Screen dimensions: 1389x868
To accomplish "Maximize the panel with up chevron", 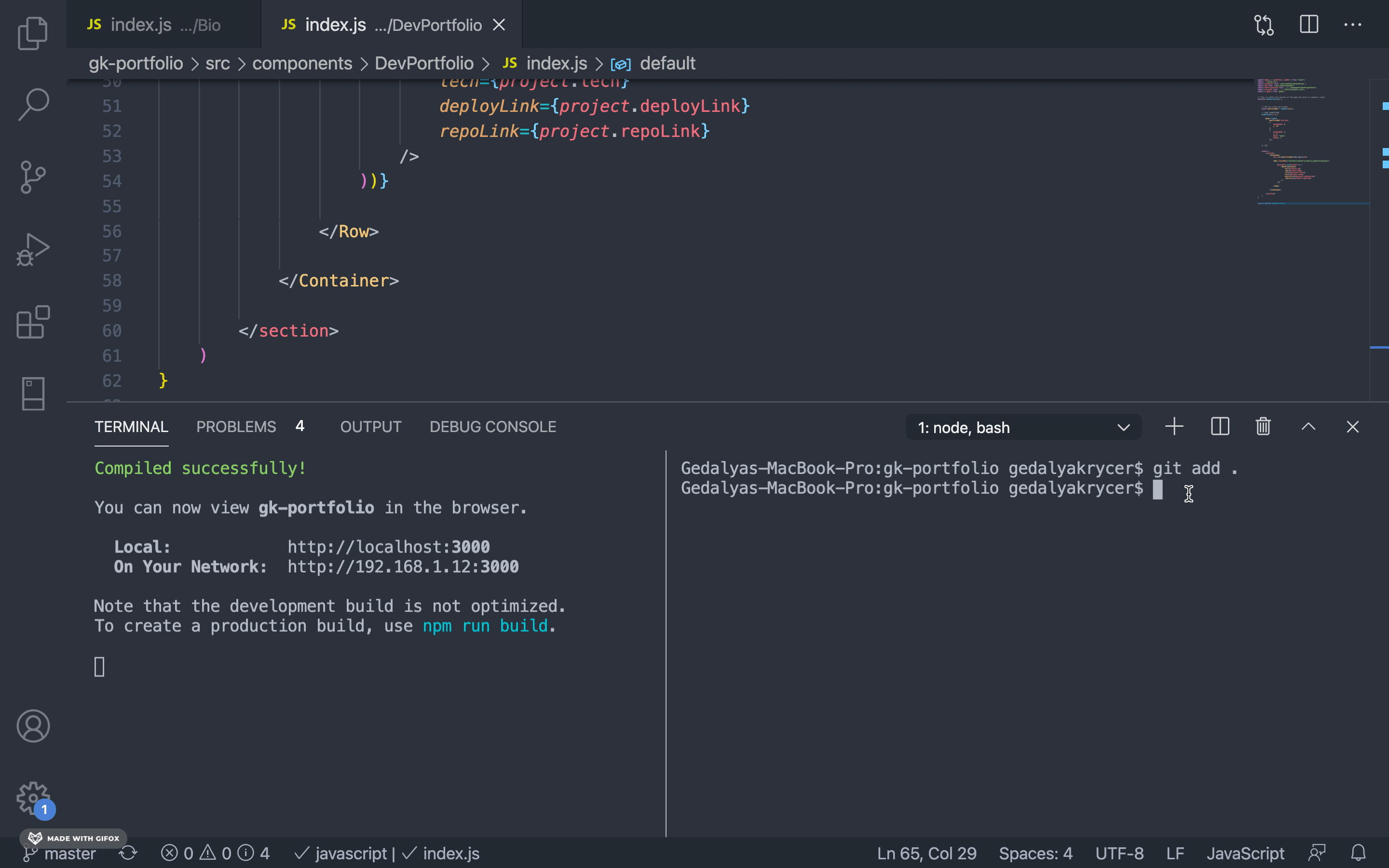I will pyautogui.click(x=1308, y=427).
